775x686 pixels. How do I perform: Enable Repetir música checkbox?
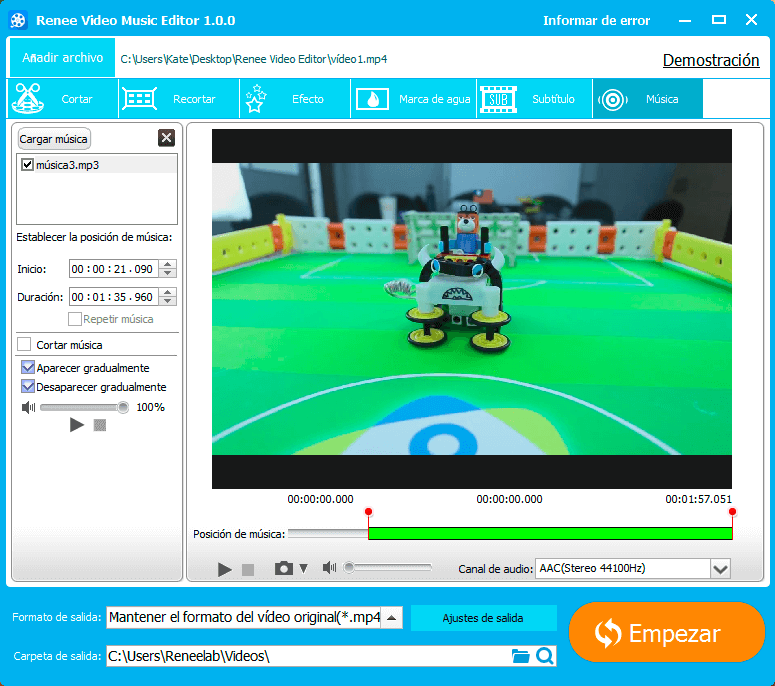(75, 319)
